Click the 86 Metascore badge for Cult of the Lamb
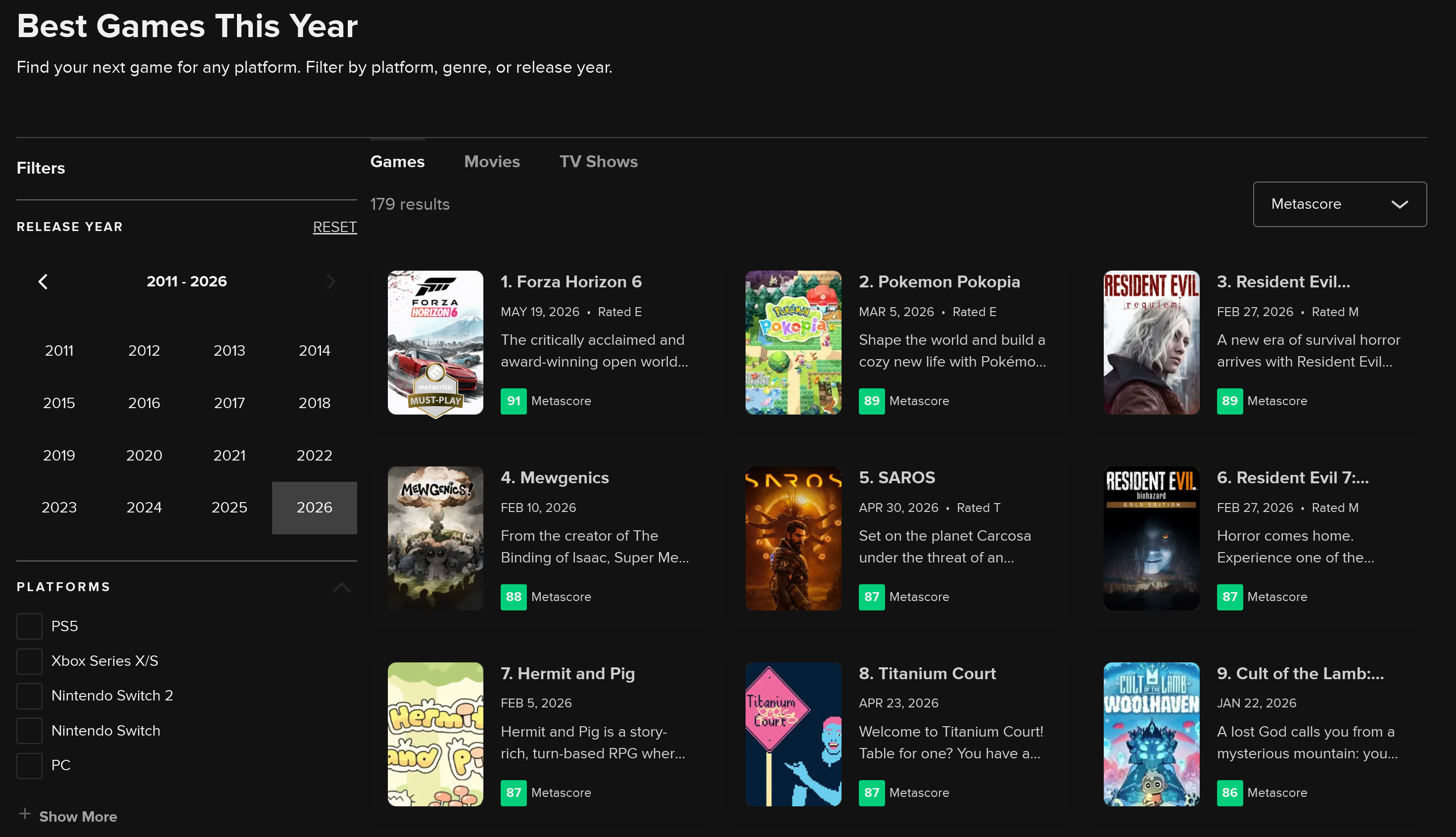Image resolution: width=1456 pixels, height=837 pixels. coord(1229,793)
